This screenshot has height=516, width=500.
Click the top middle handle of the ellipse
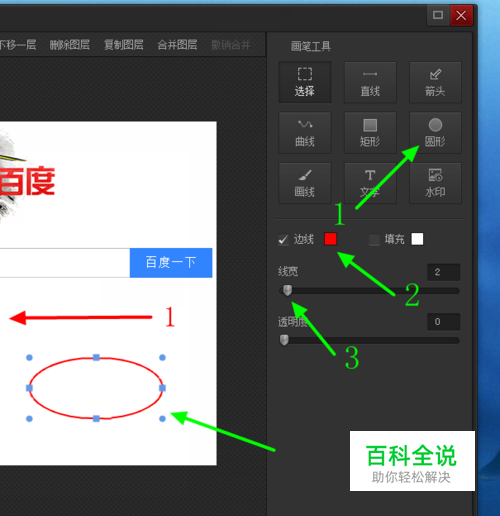(96, 358)
